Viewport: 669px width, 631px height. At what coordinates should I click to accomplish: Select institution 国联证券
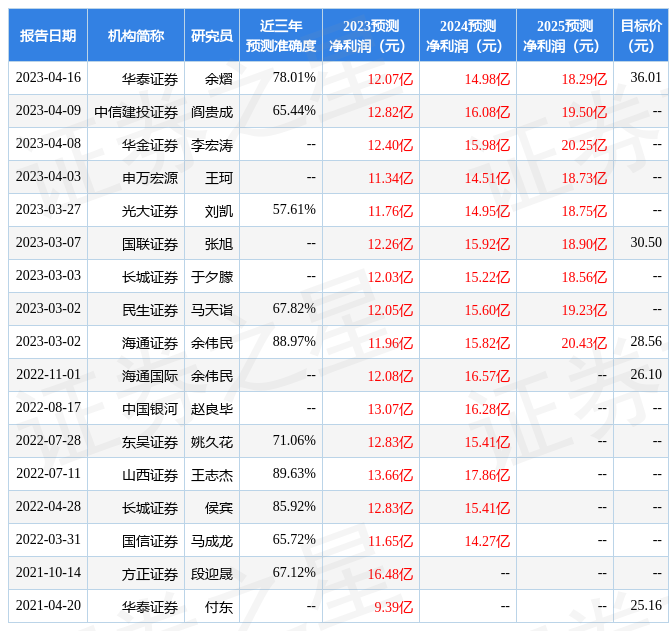tap(150, 244)
